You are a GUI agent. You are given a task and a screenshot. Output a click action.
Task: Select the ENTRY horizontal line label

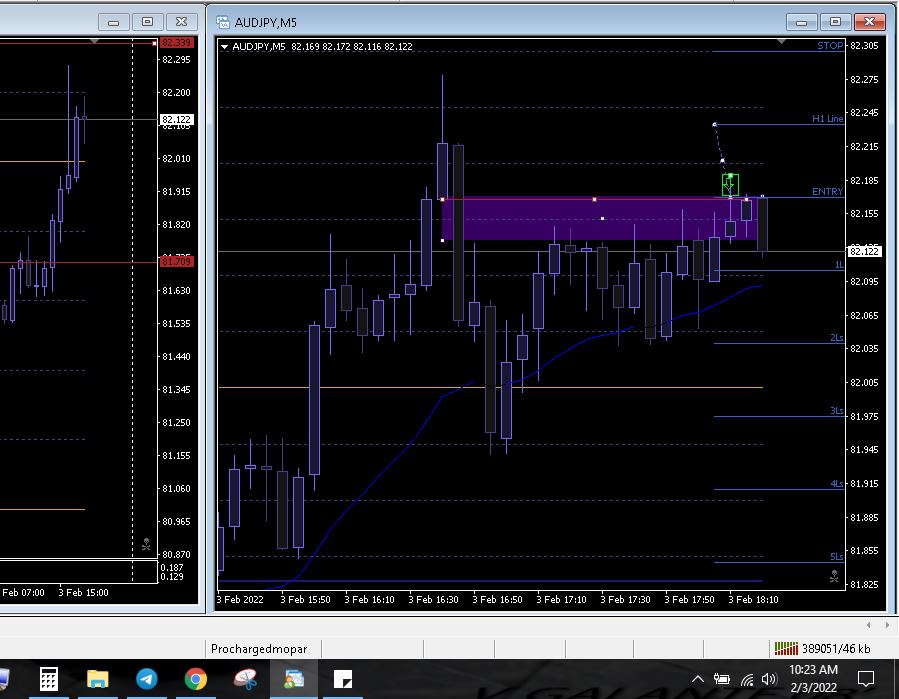coord(827,191)
